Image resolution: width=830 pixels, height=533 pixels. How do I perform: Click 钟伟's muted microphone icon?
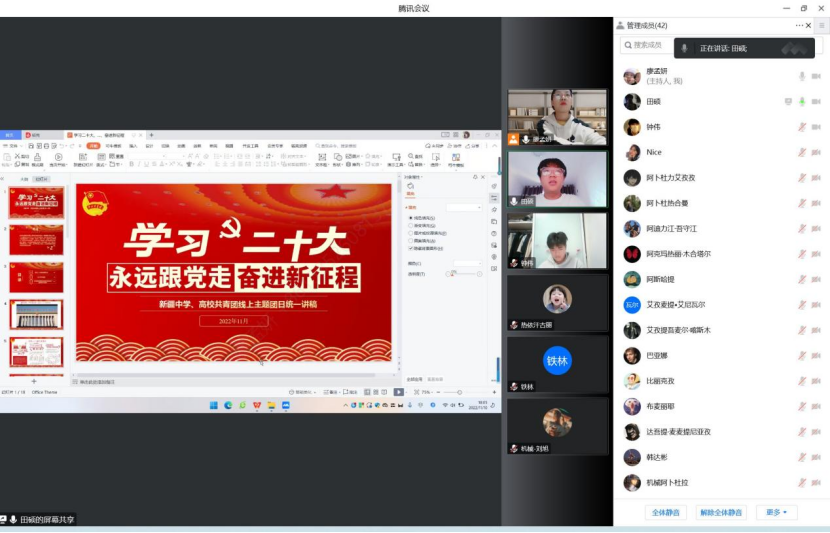802,127
